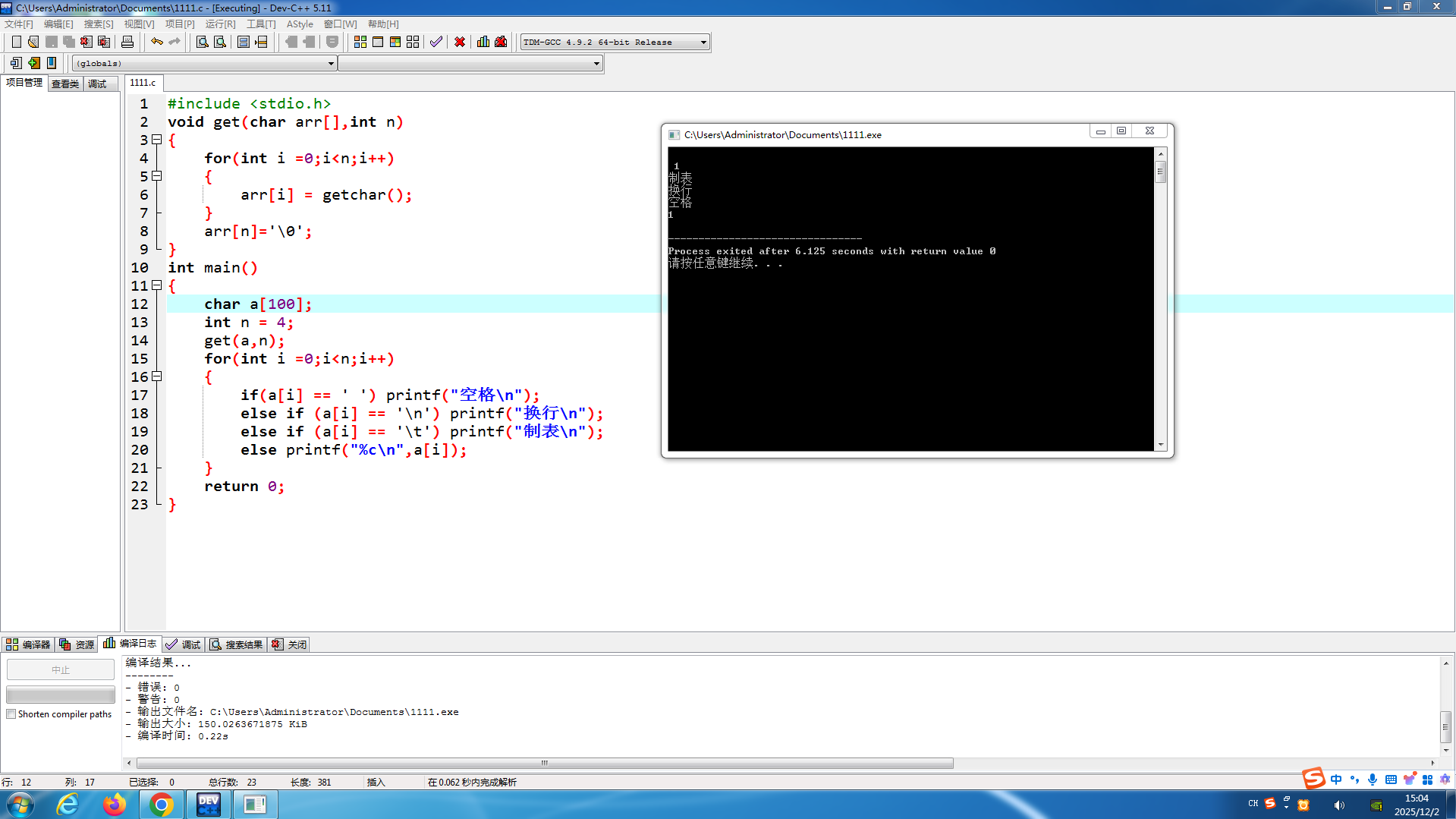The width and height of the screenshot is (1456, 819).
Task: Enable Shorten compiler paths checkbox
Action: (x=11, y=714)
